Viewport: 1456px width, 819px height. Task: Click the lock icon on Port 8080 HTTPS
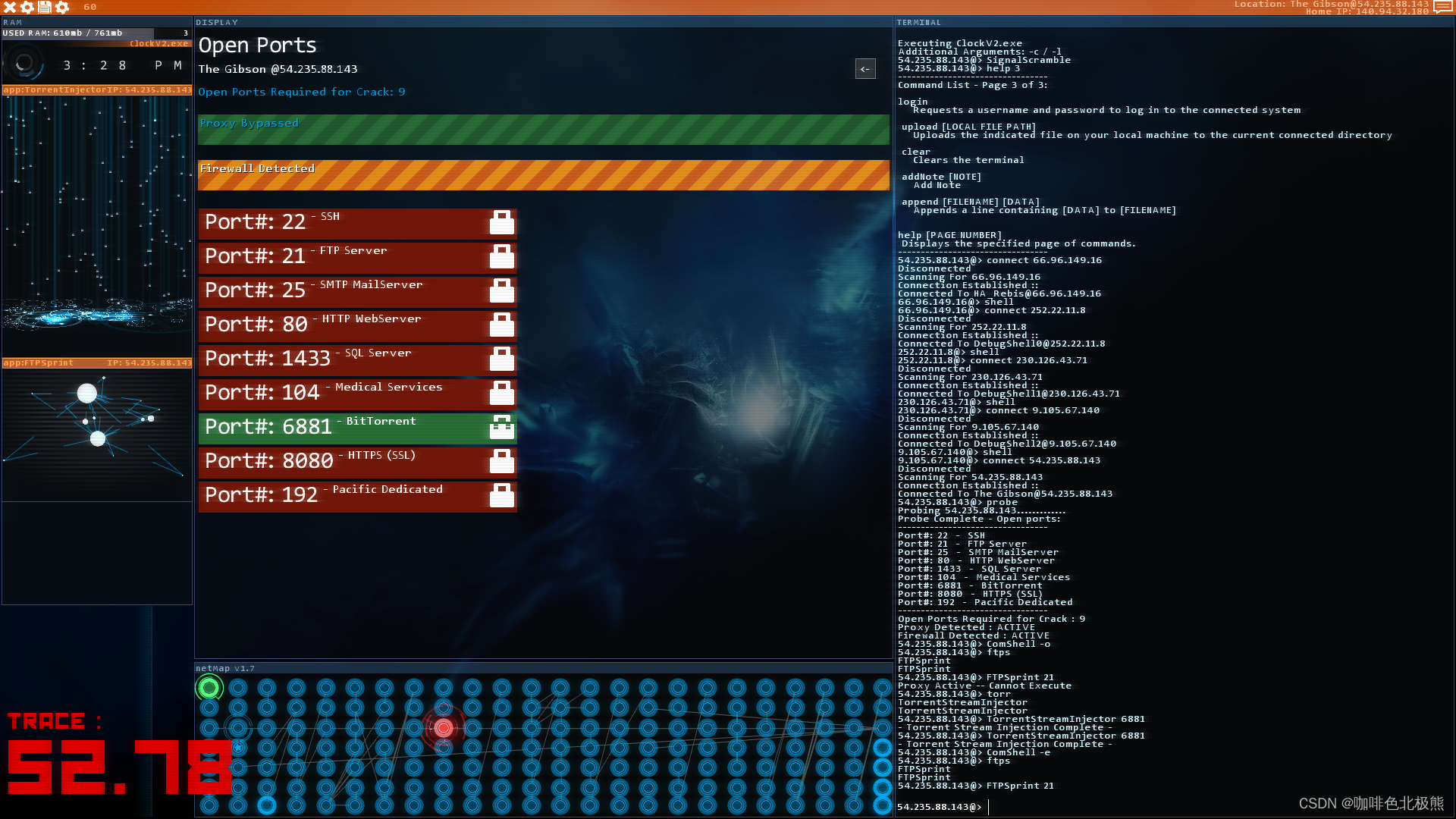click(x=501, y=462)
